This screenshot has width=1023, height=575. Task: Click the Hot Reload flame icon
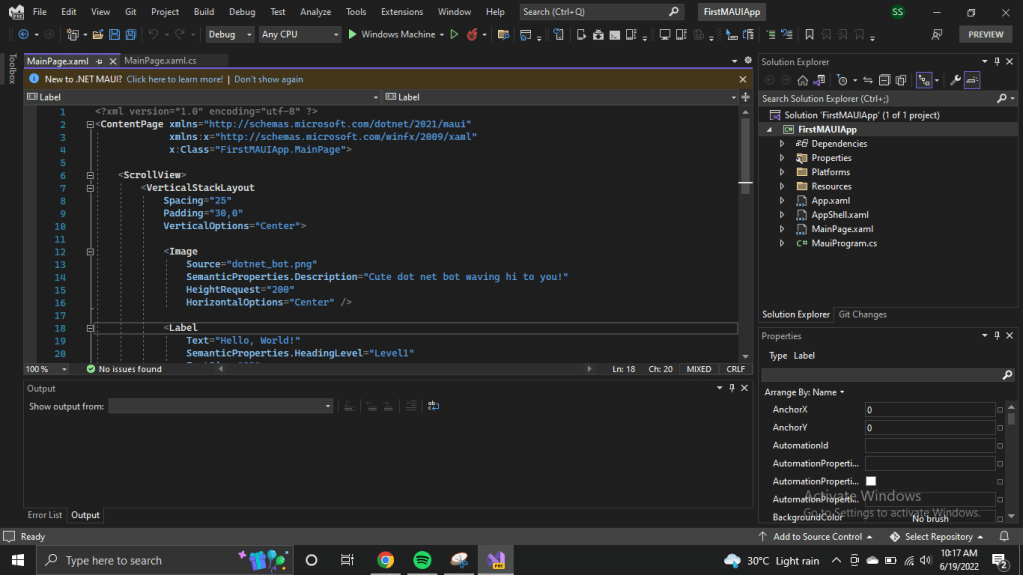(472, 34)
